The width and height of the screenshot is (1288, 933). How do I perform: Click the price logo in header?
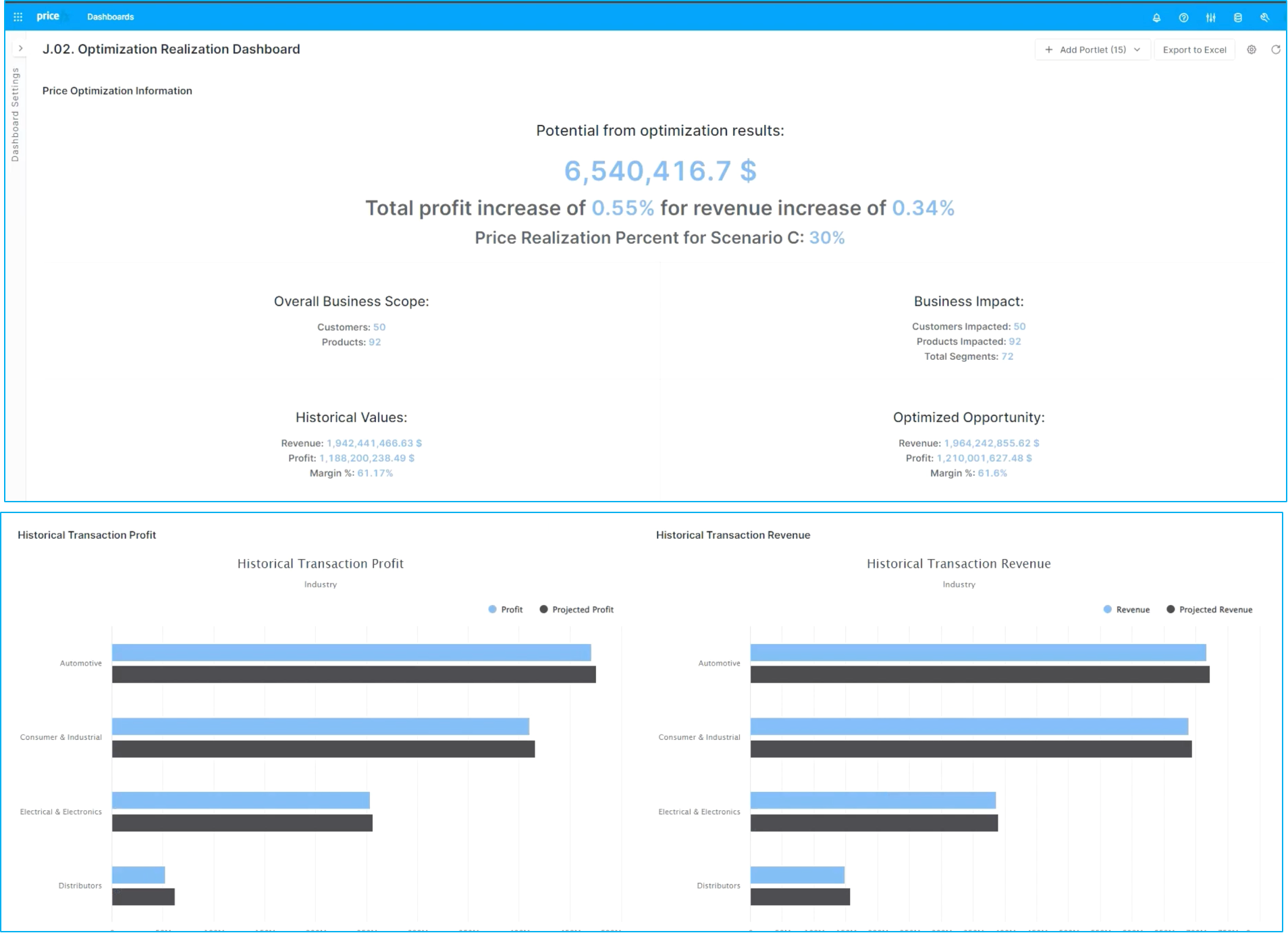pyautogui.click(x=48, y=16)
